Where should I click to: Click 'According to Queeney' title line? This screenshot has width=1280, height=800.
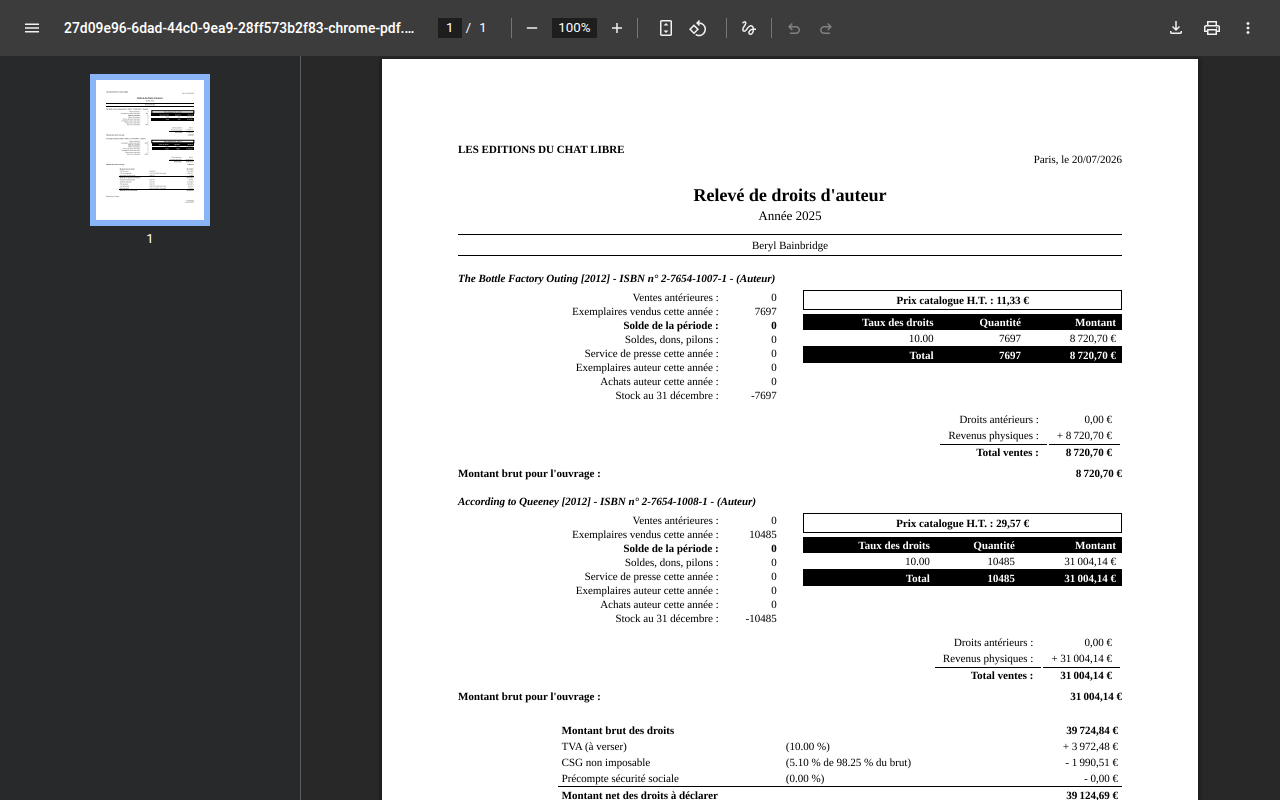tap(607, 501)
